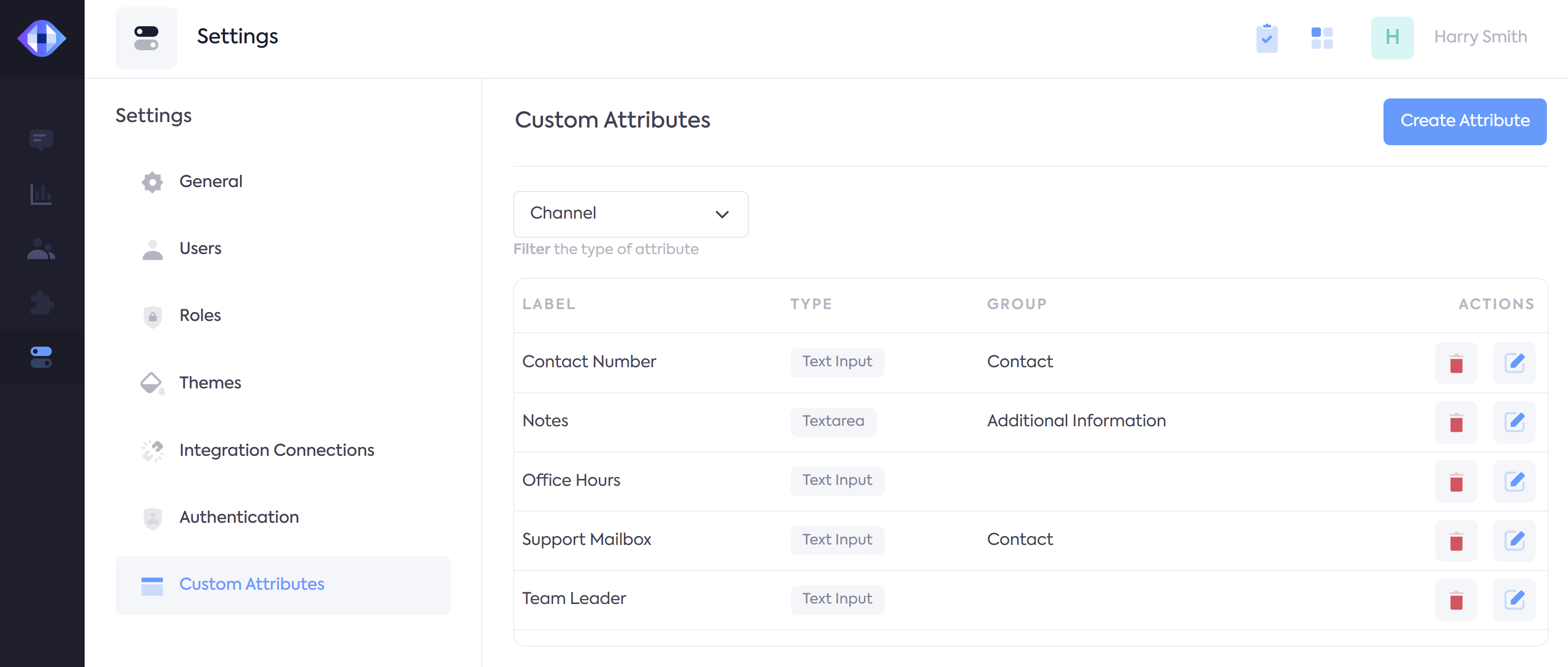Delete the Support Mailbox attribute
1568x667 pixels.
(x=1455, y=540)
